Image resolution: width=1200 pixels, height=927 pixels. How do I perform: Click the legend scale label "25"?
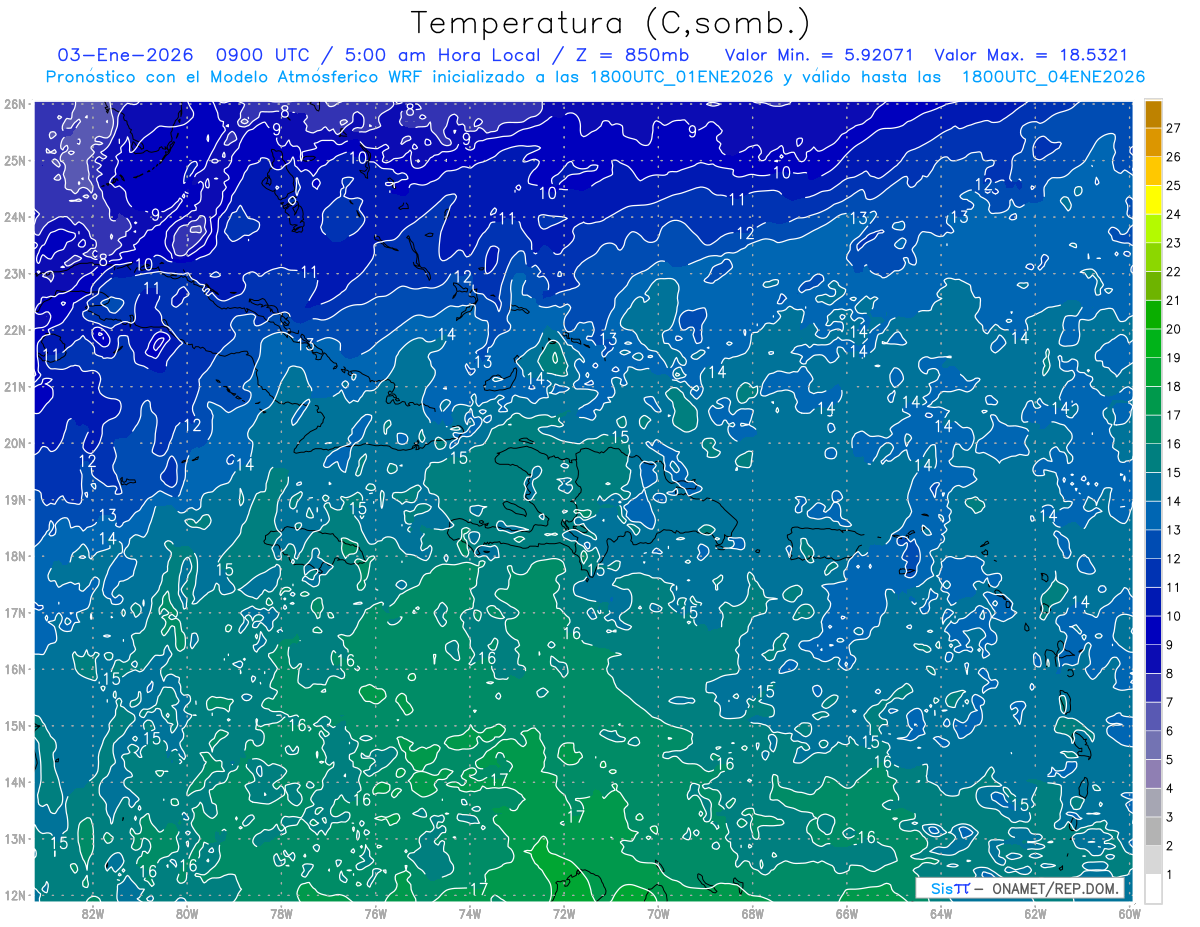(1174, 186)
